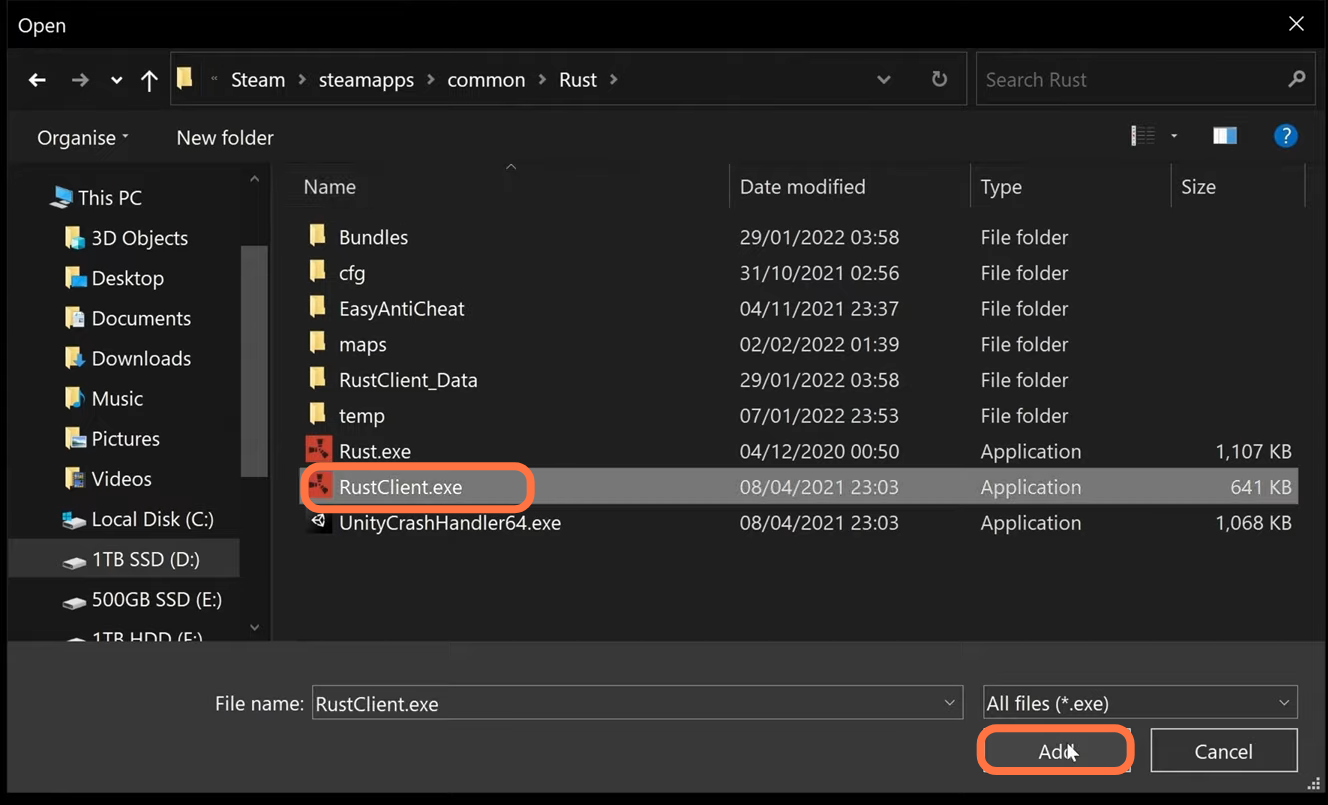The width and height of the screenshot is (1328, 805).
Task: Open the Organise menu
Action: 83,138
